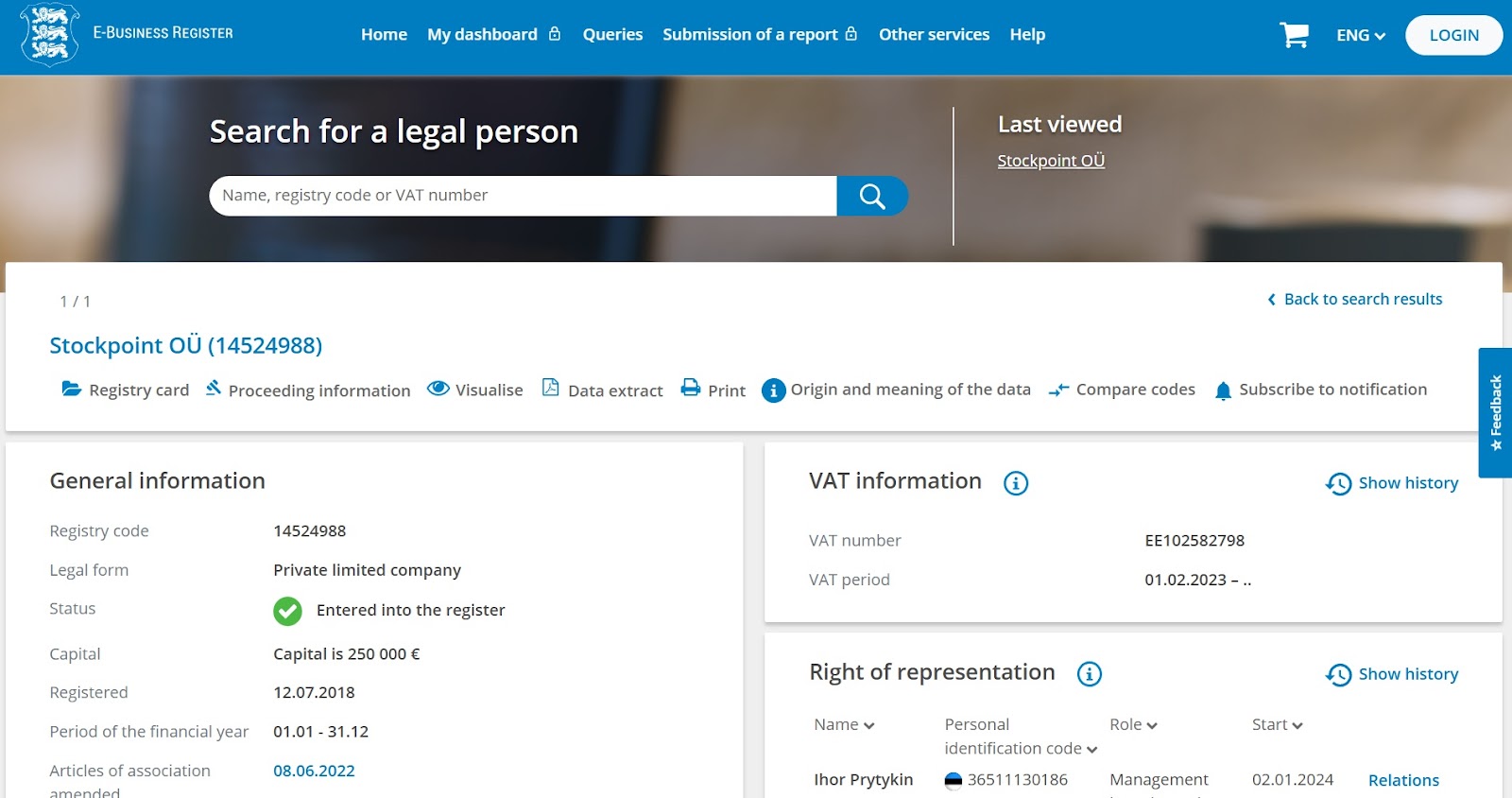1512x798 pixels.
Task: Click the Proceeding information gavel icon
Action: coord(214,388)
